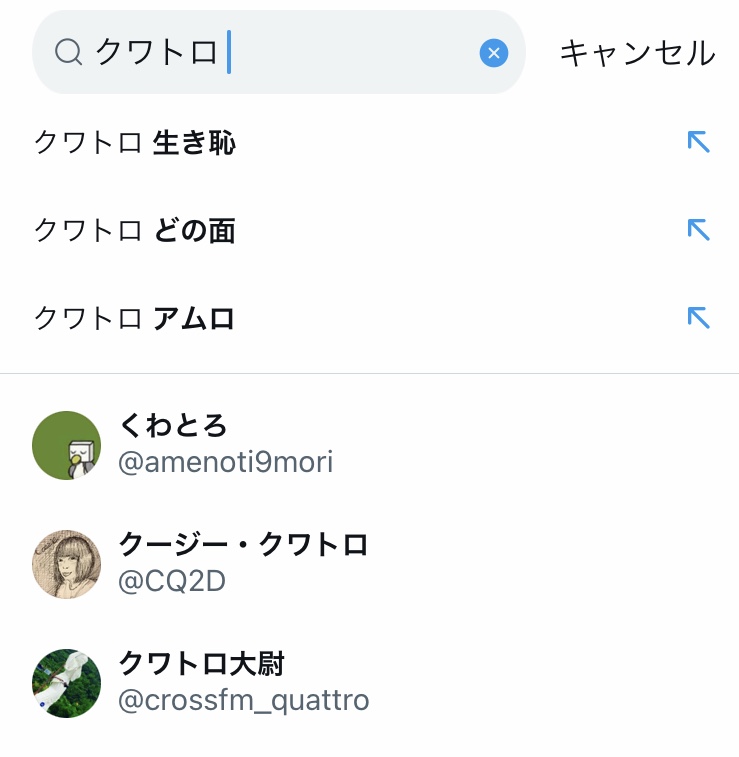739x757 pixels.
Task: Clear the search text with the X icon
Action: [494, 53]
